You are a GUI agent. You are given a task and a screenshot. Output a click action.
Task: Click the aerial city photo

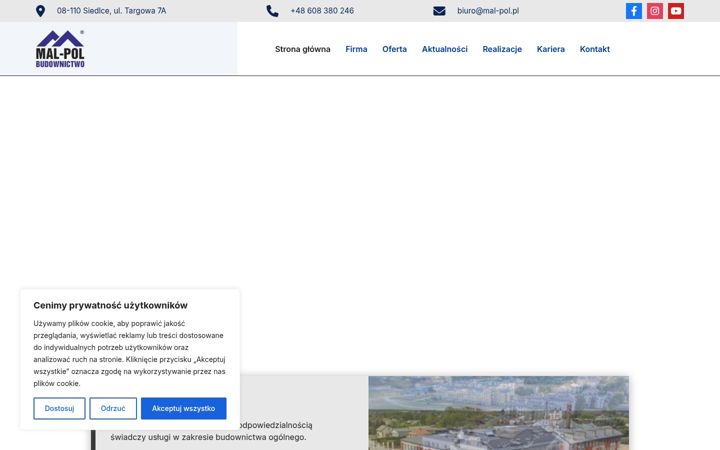pos(499,413)
